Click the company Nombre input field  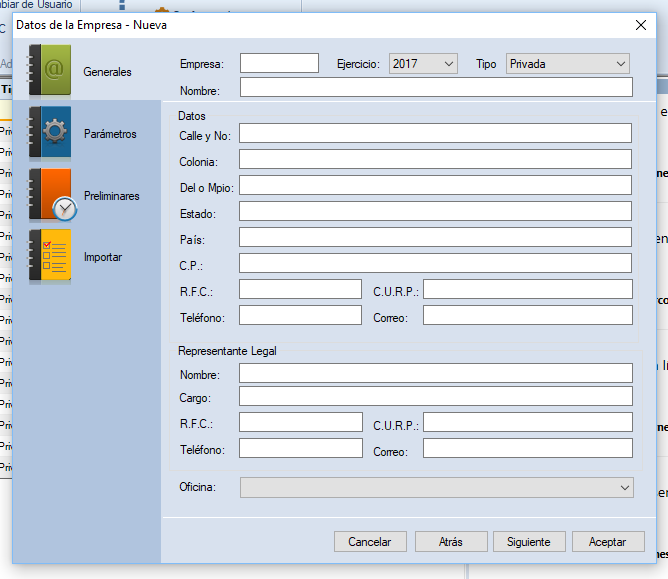click(x=435, y=88)
